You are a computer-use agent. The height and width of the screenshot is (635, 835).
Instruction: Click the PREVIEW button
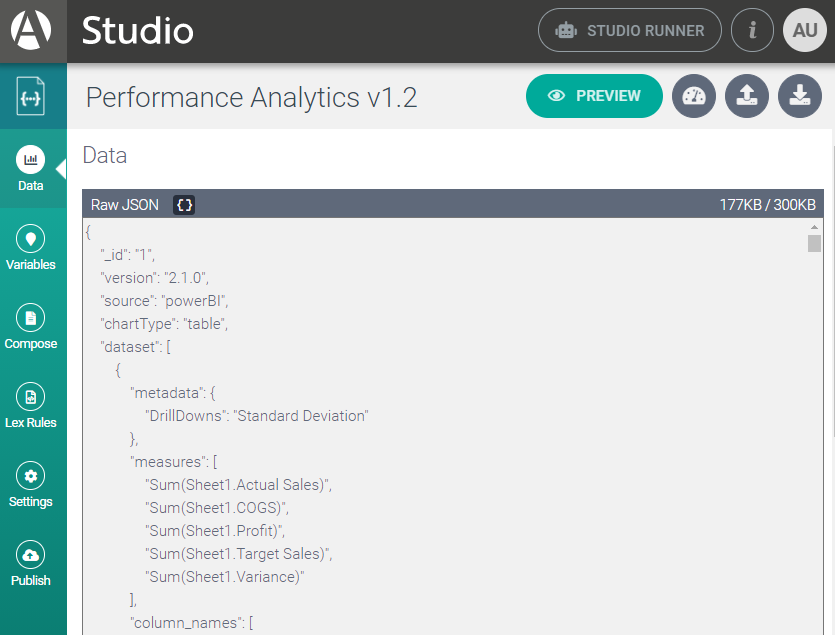coord(594,96)
